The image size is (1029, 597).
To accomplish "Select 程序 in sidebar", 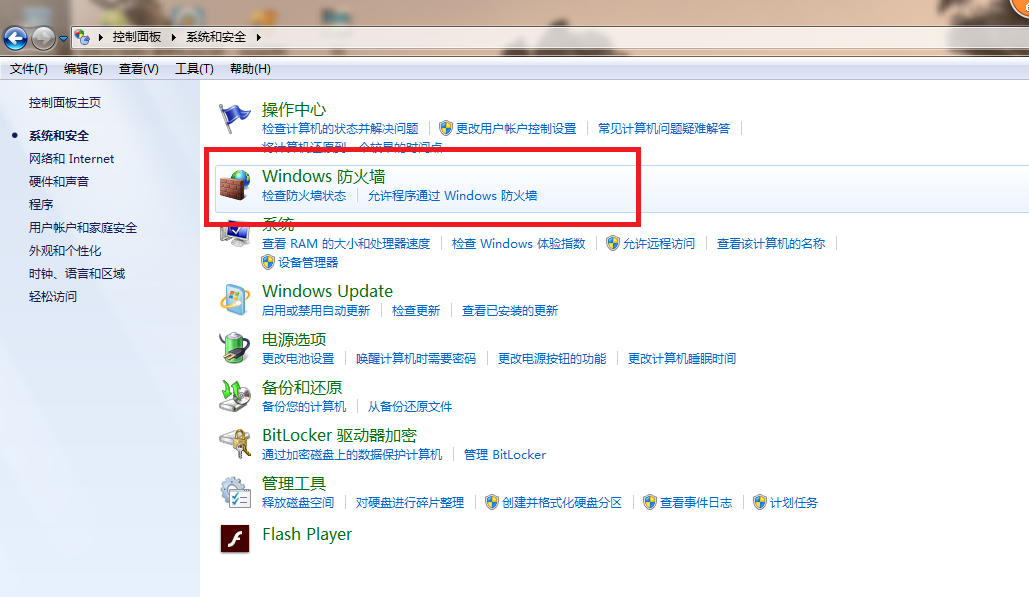I will point(41,205).
